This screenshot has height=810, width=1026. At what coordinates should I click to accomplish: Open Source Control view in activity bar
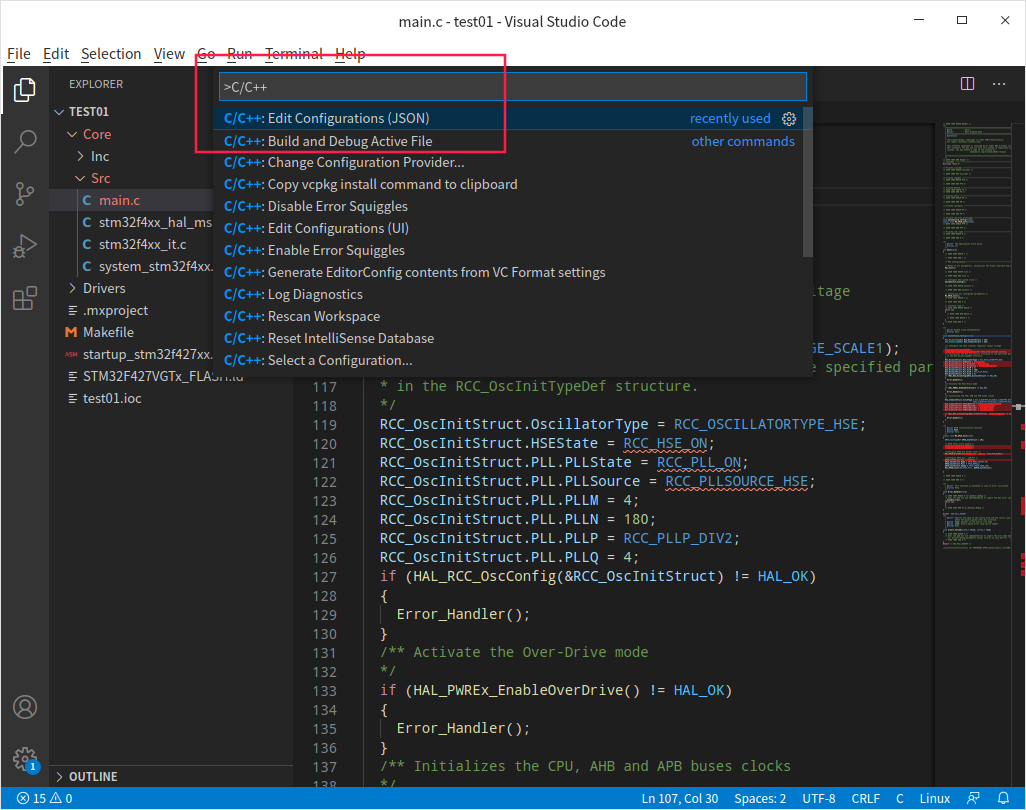(25, 194)
